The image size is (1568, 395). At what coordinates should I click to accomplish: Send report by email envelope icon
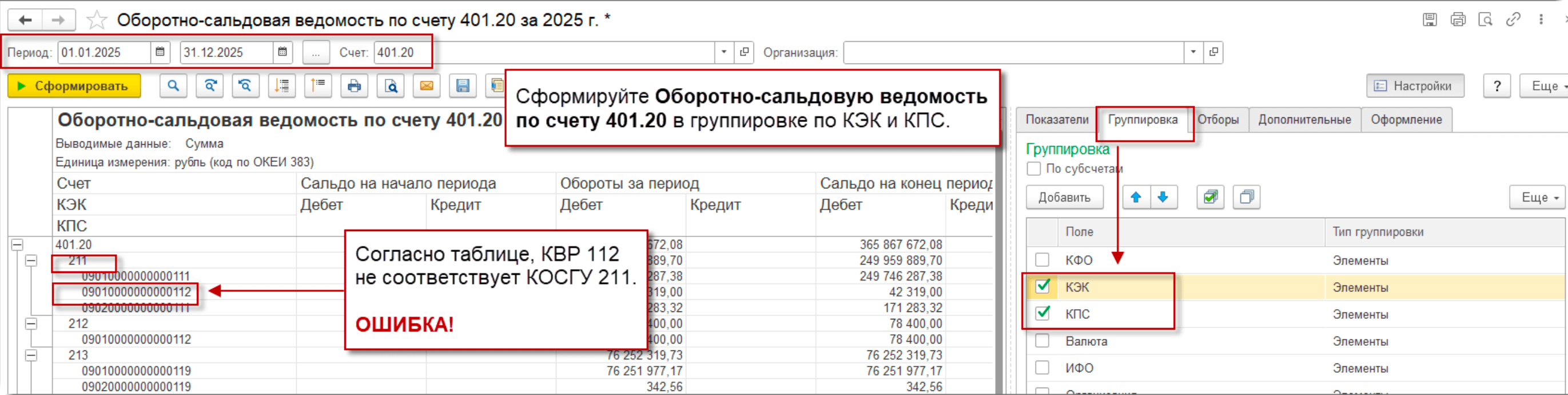427,86
